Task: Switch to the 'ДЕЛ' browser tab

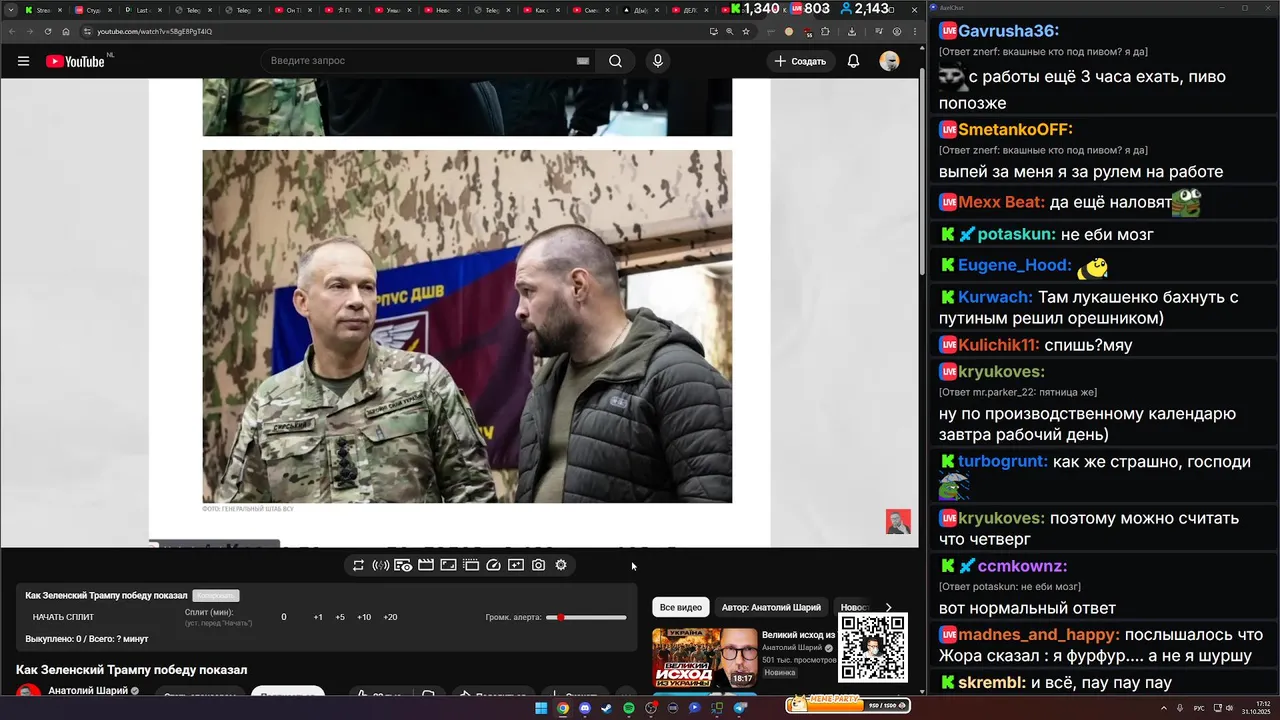Action: click(690, 10)
